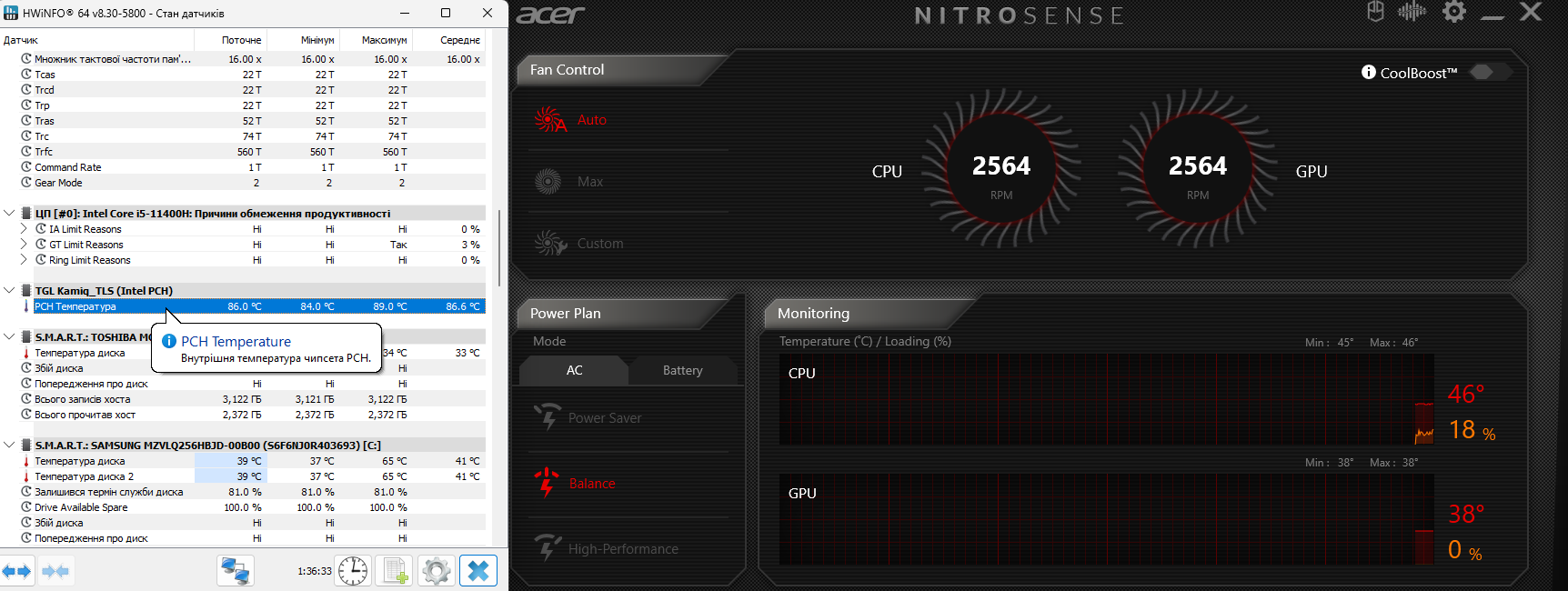Click the Максимум column header

point(376,40)
